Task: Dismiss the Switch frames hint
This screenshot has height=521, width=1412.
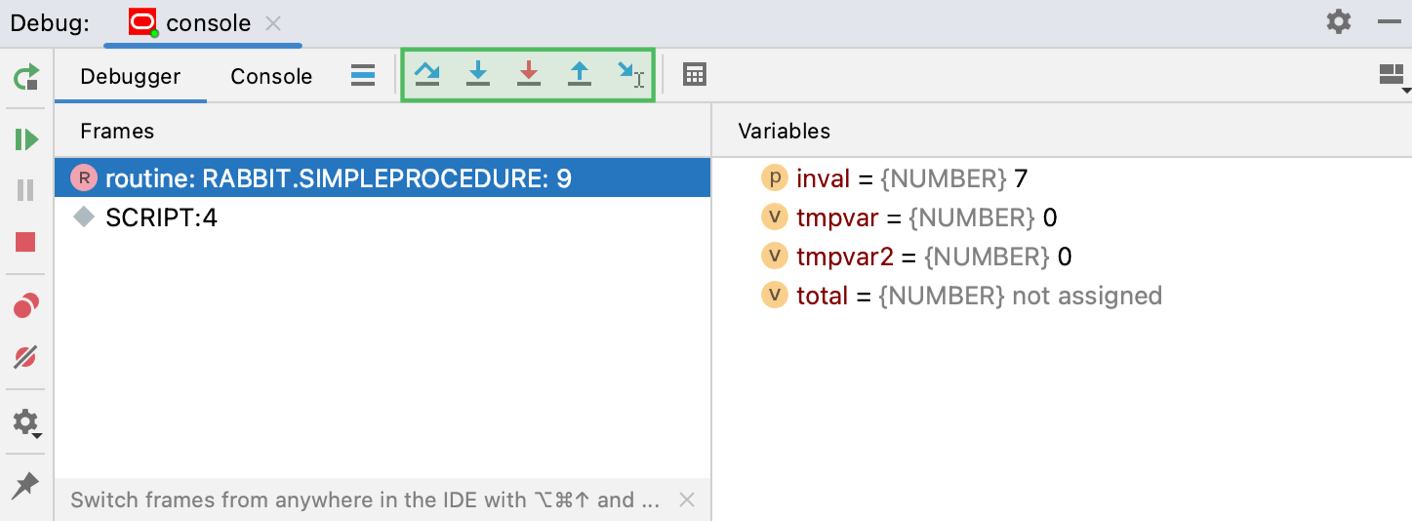Action: [686, 500]
